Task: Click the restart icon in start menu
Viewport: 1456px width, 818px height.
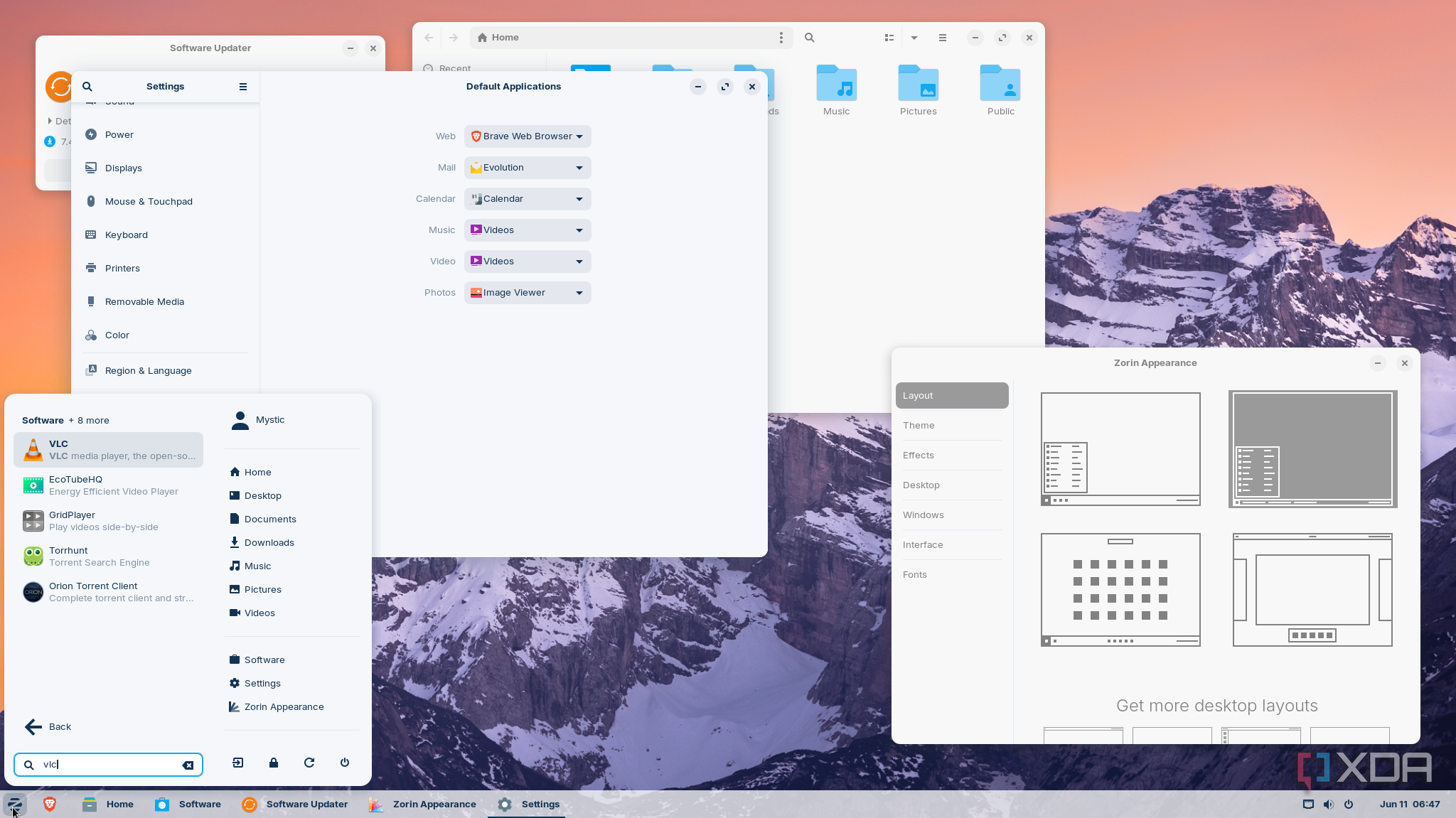Action: point(309,763)
